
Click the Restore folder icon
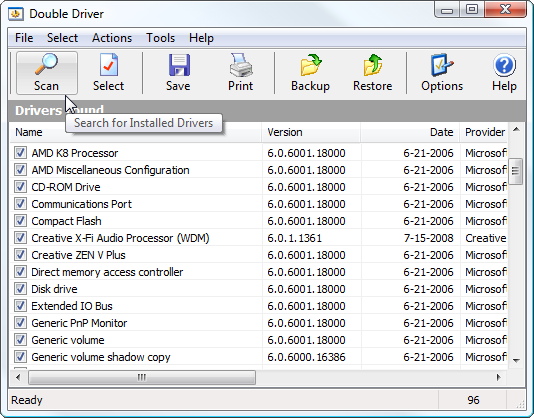(x=373, y=64)
